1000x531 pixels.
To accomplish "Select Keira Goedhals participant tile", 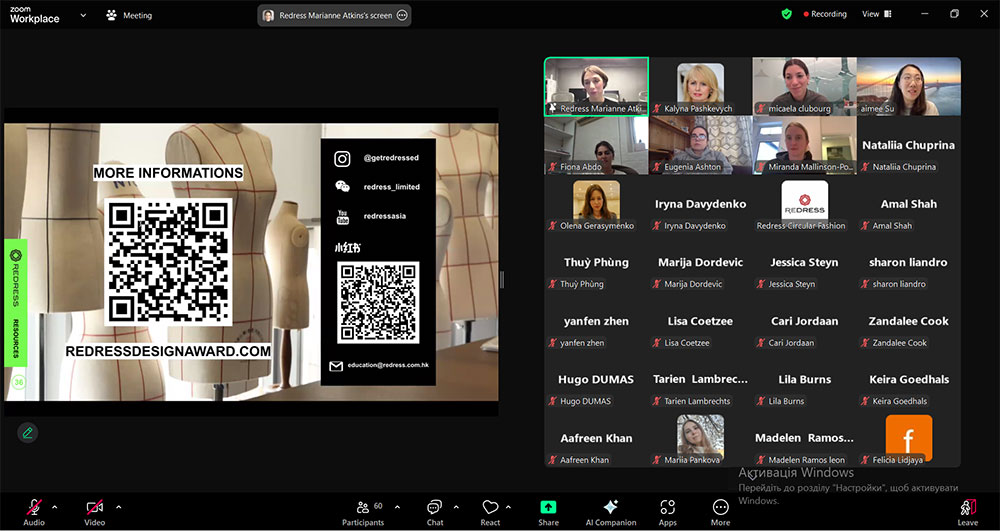I will point(909,380).
